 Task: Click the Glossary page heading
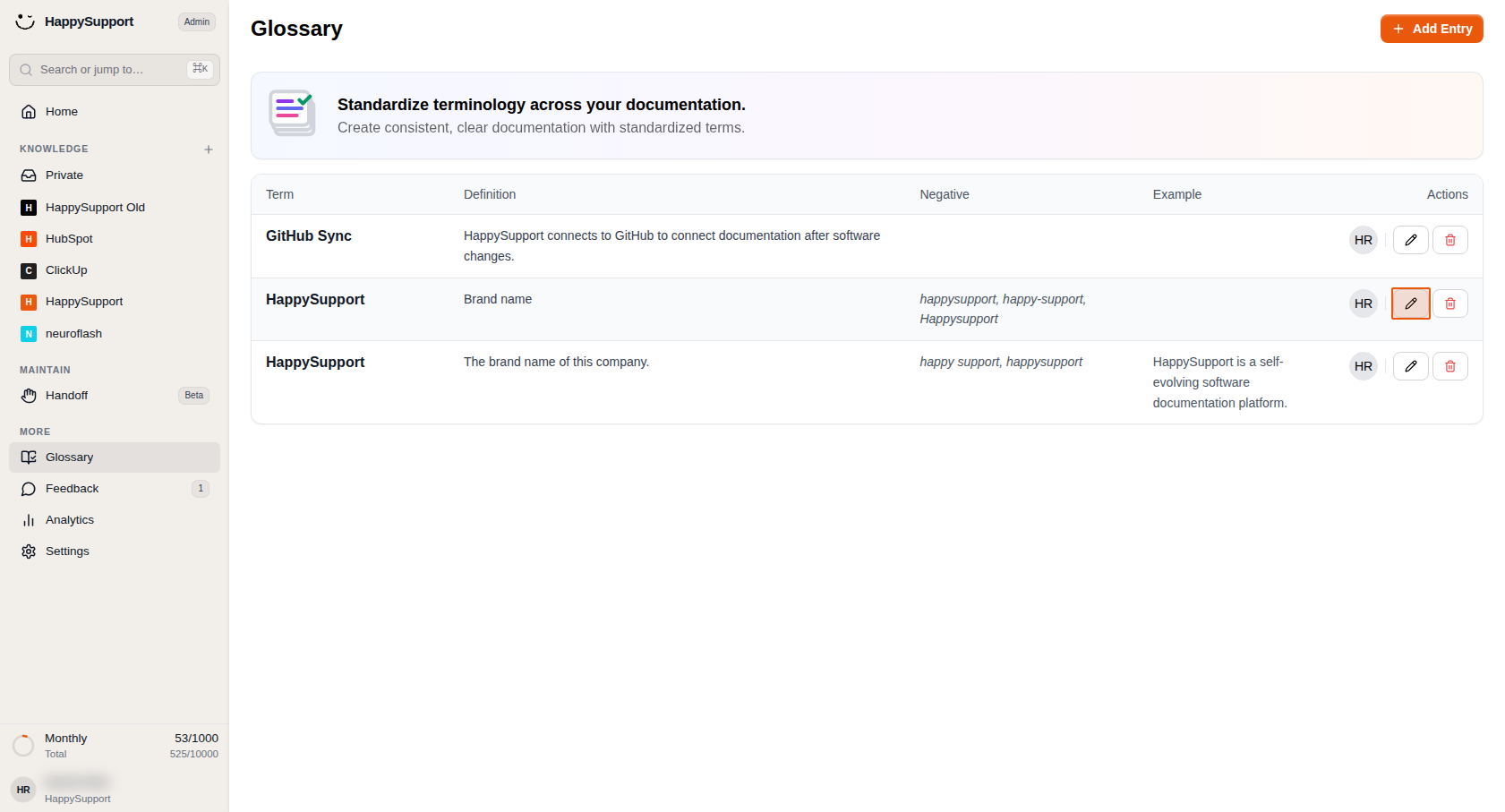(296, 29)
